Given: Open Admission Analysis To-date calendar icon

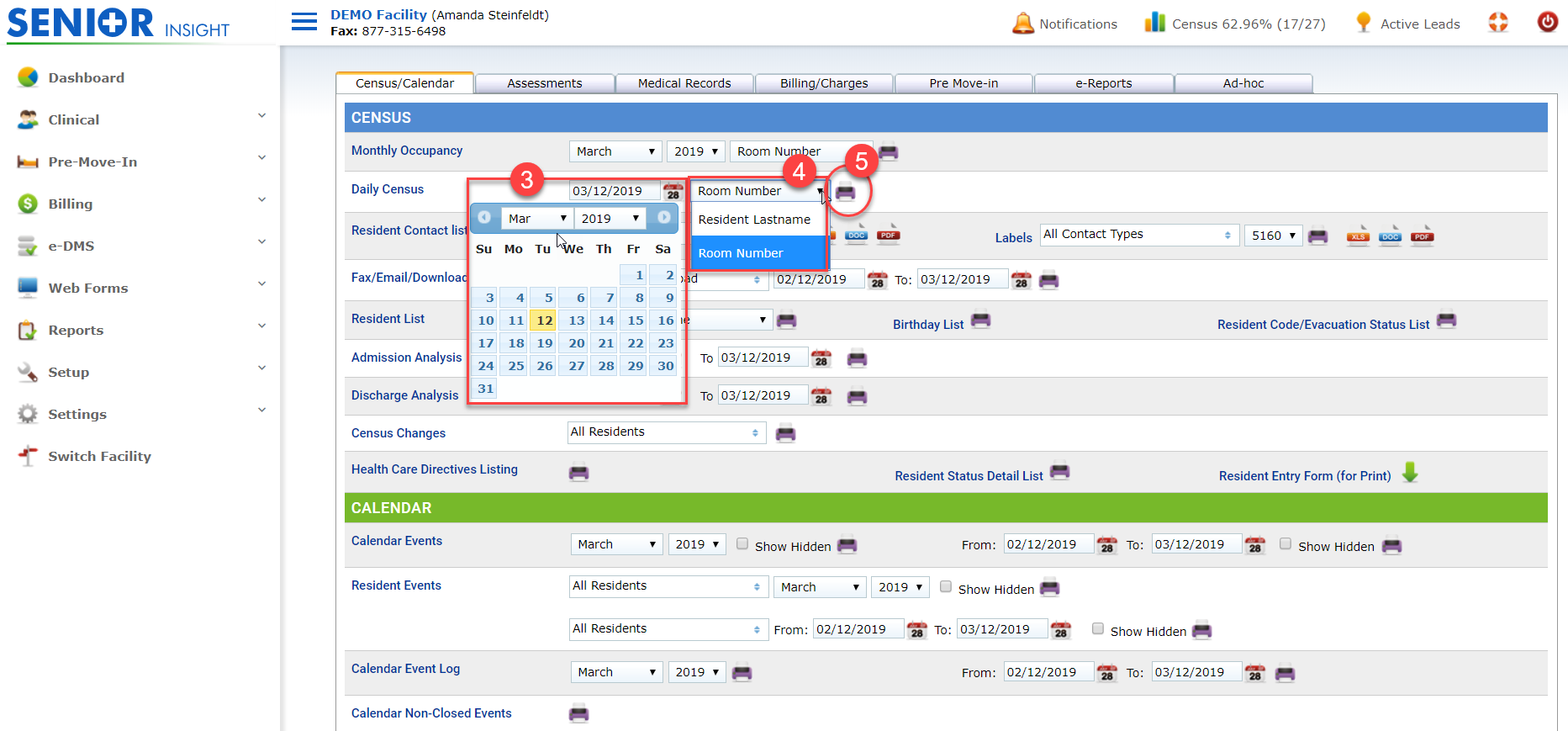Looking at the screenshot, I should (x=821, y=359).
